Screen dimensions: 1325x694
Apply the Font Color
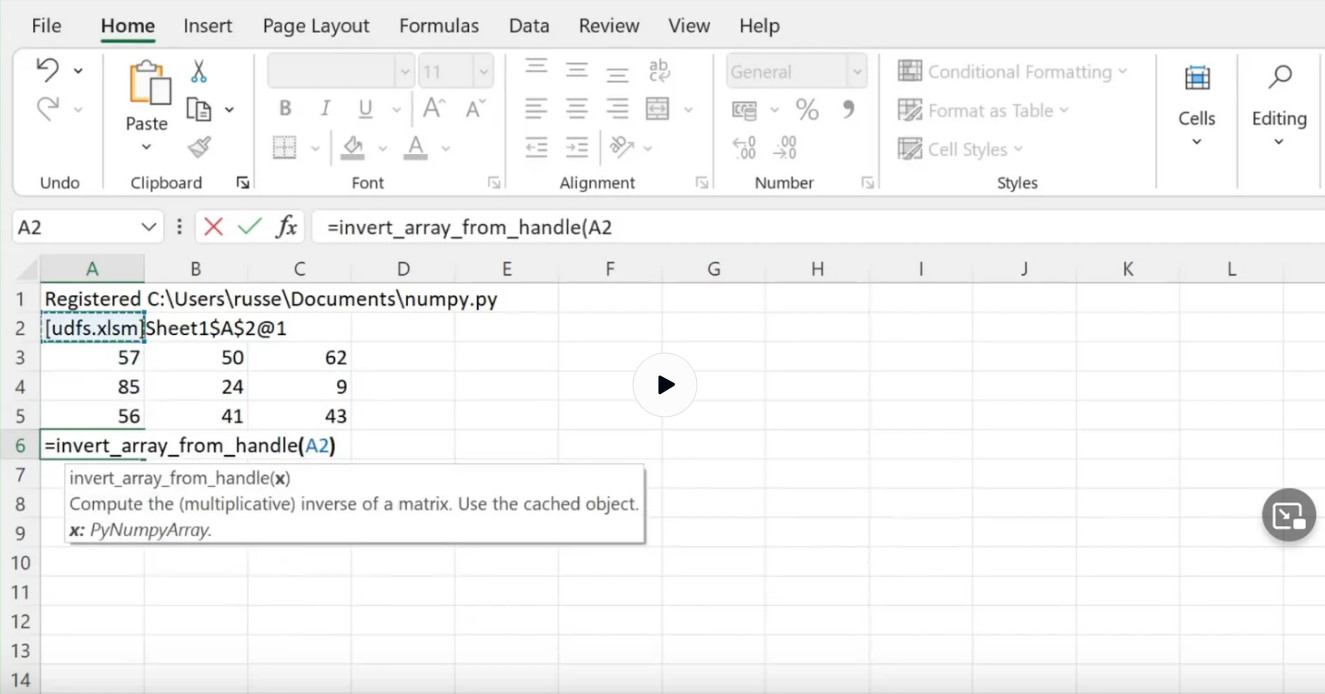click(x=416, y=148)
